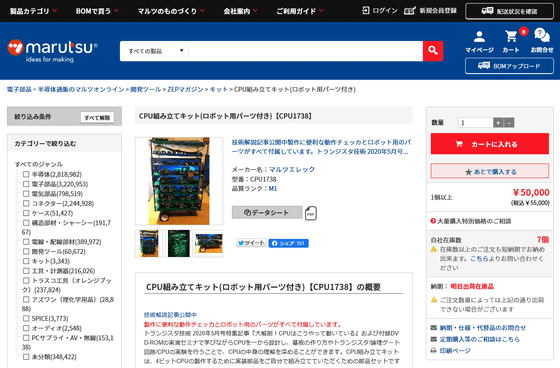560x368 pixels.
Task: Open the すべての製品 search dropdown
Action: click(154, 51)
